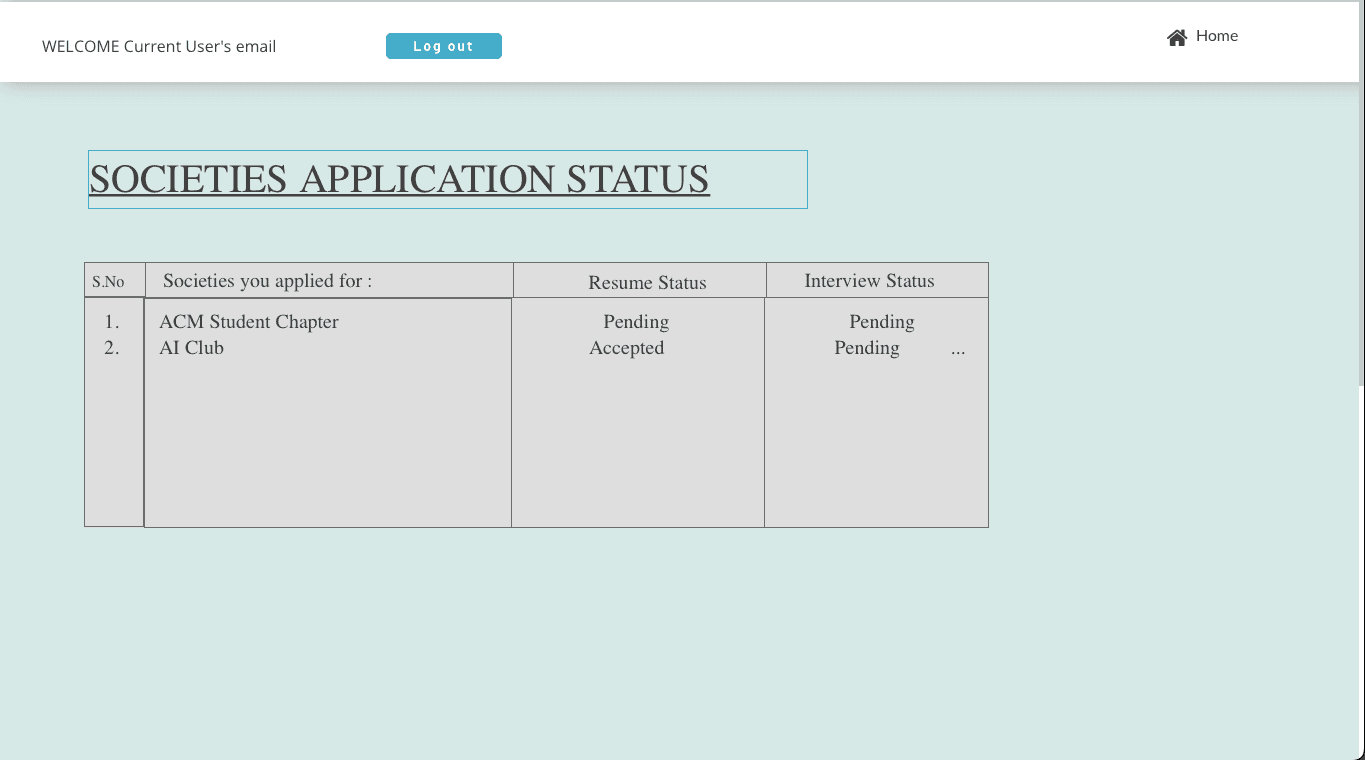Click the Resume Status column header
This screenshot has width=1365, height=760.
640,280
